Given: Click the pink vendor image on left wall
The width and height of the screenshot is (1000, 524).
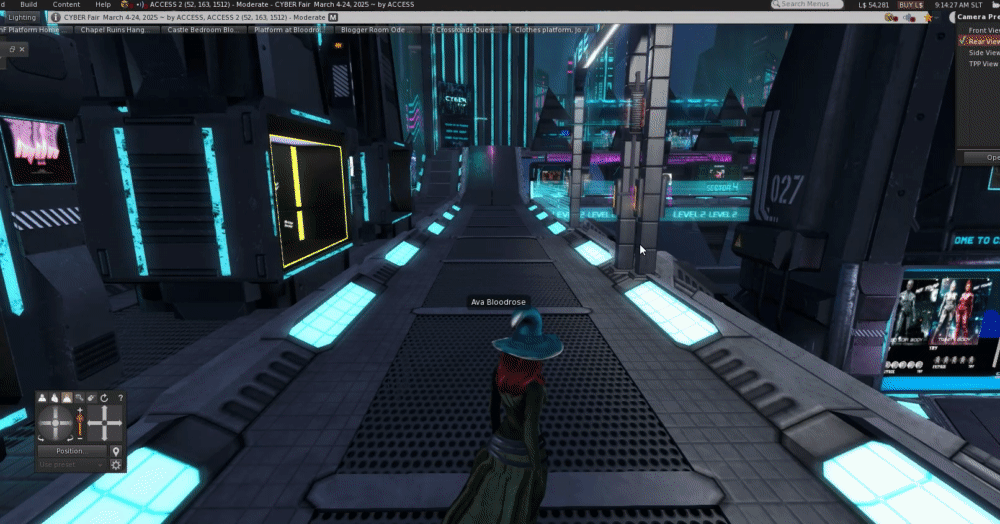Looking at the screenshot, I should click(x=38, y=150).
